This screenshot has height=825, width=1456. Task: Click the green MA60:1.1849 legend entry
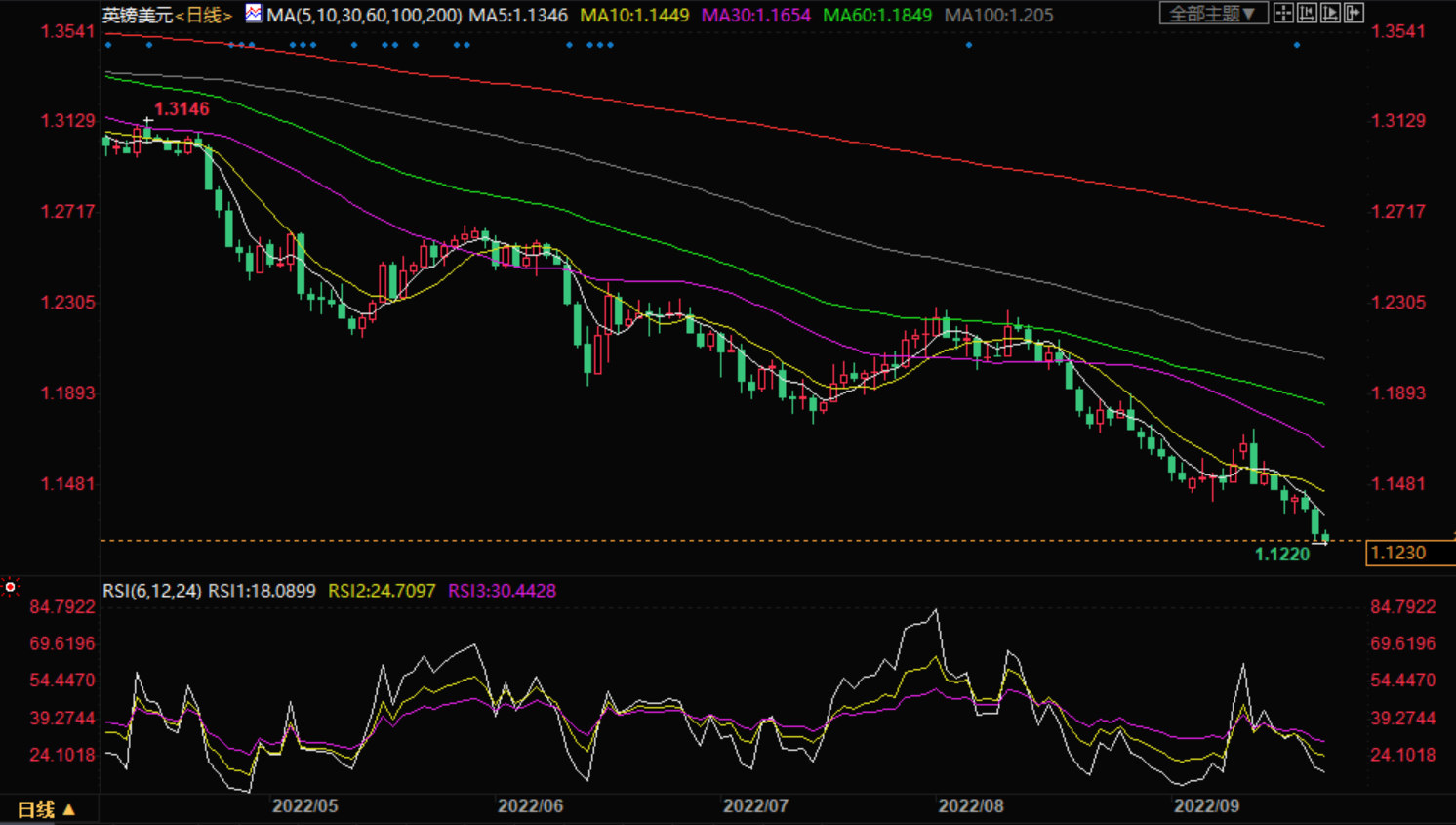876,15
